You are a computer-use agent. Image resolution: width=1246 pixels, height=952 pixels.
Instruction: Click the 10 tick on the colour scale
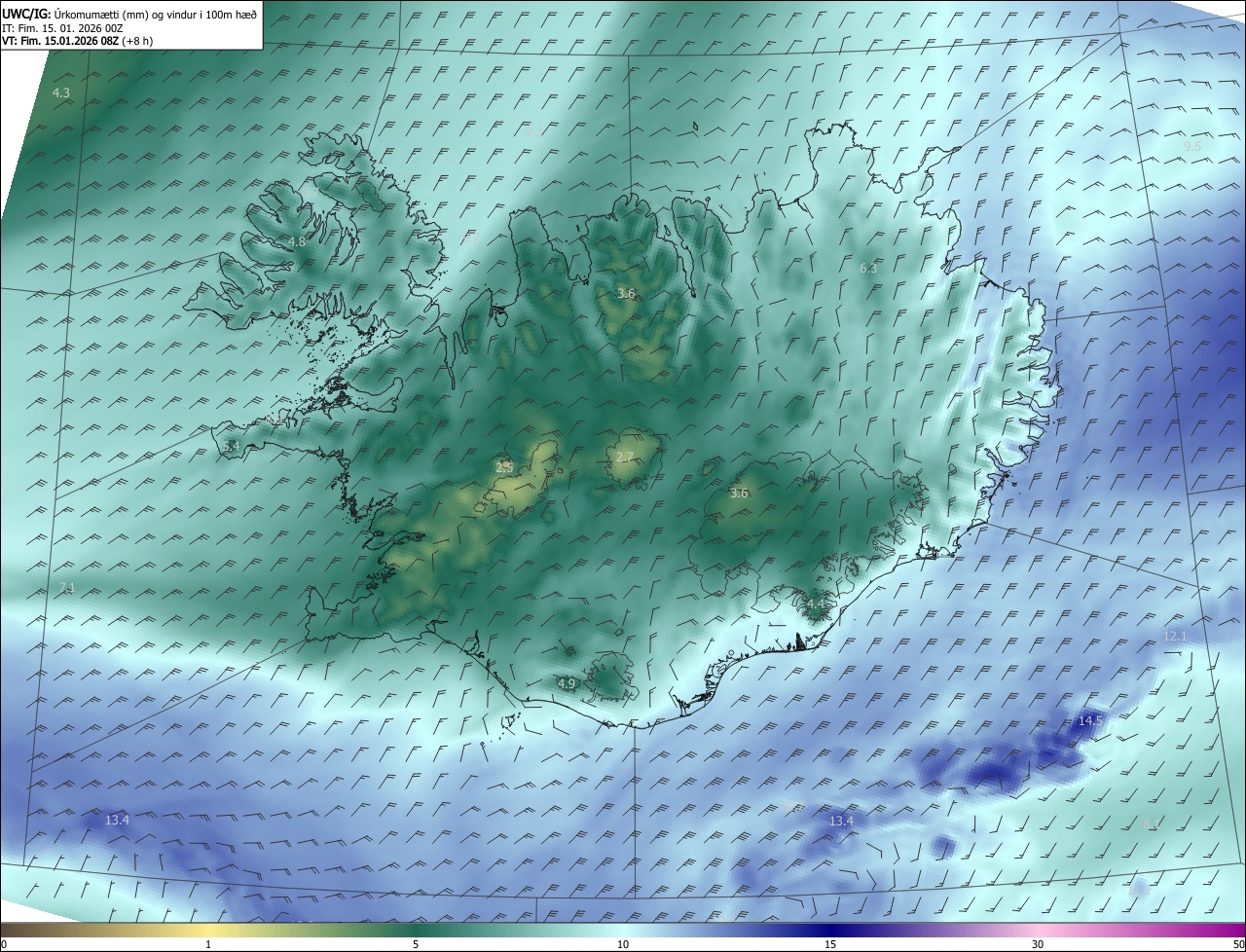pos(623,944)
